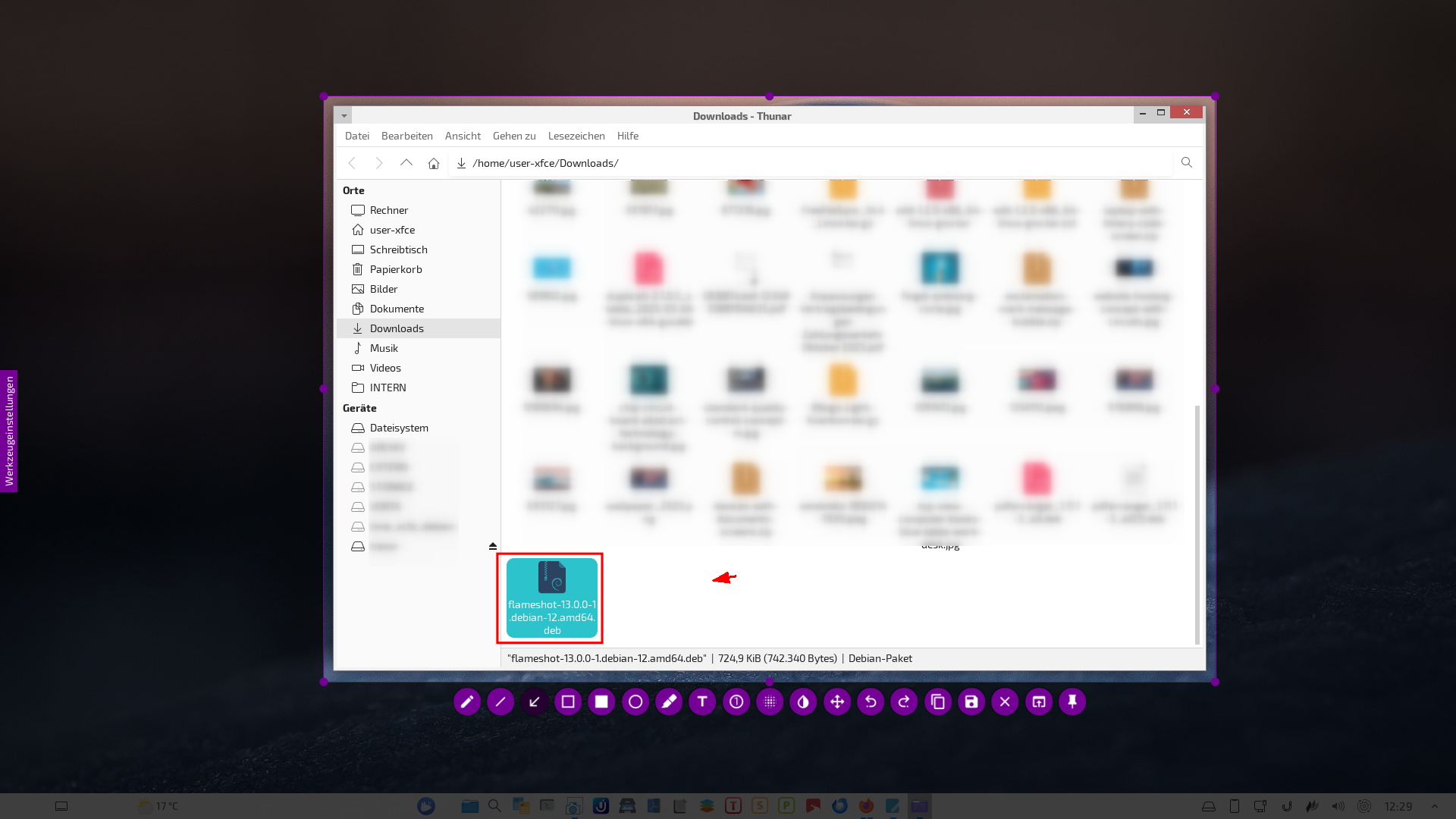Go back in Thunar history
The width and height of the screenshot is (1456, 819).
click(x=352, y=163)
